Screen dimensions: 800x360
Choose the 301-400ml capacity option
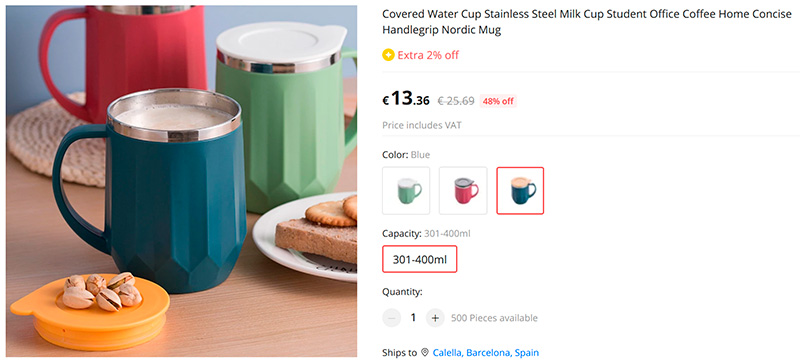point(419,260)
